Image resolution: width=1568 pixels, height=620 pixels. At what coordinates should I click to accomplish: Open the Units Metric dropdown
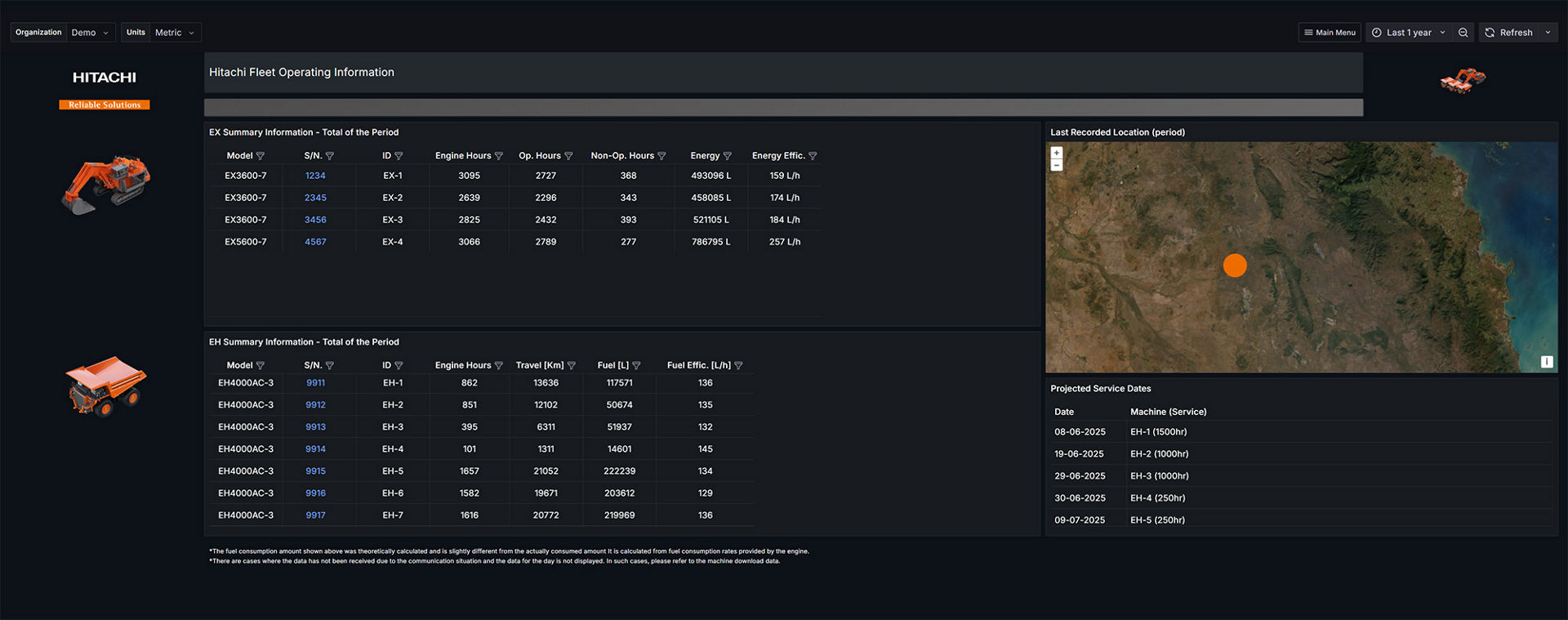coord(174,33)
